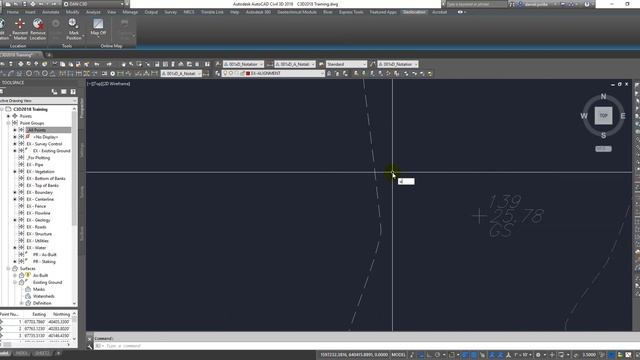Switch to the Featured Apps tab
This screenshot has width=640, height=360.
tap(383, 12)
